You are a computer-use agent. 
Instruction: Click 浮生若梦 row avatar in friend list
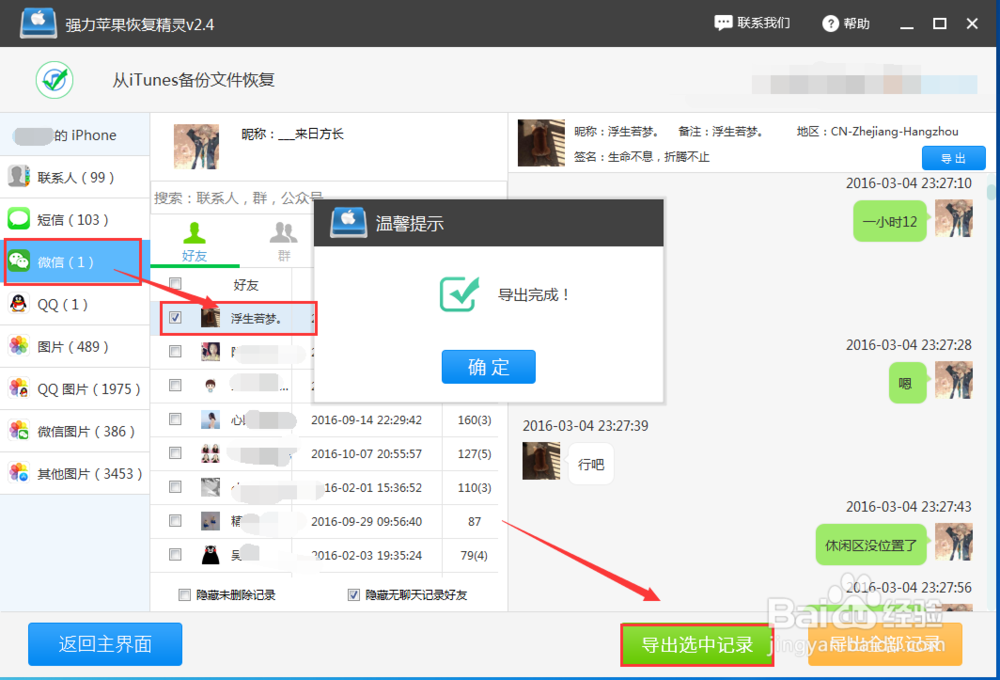[210, 317]
